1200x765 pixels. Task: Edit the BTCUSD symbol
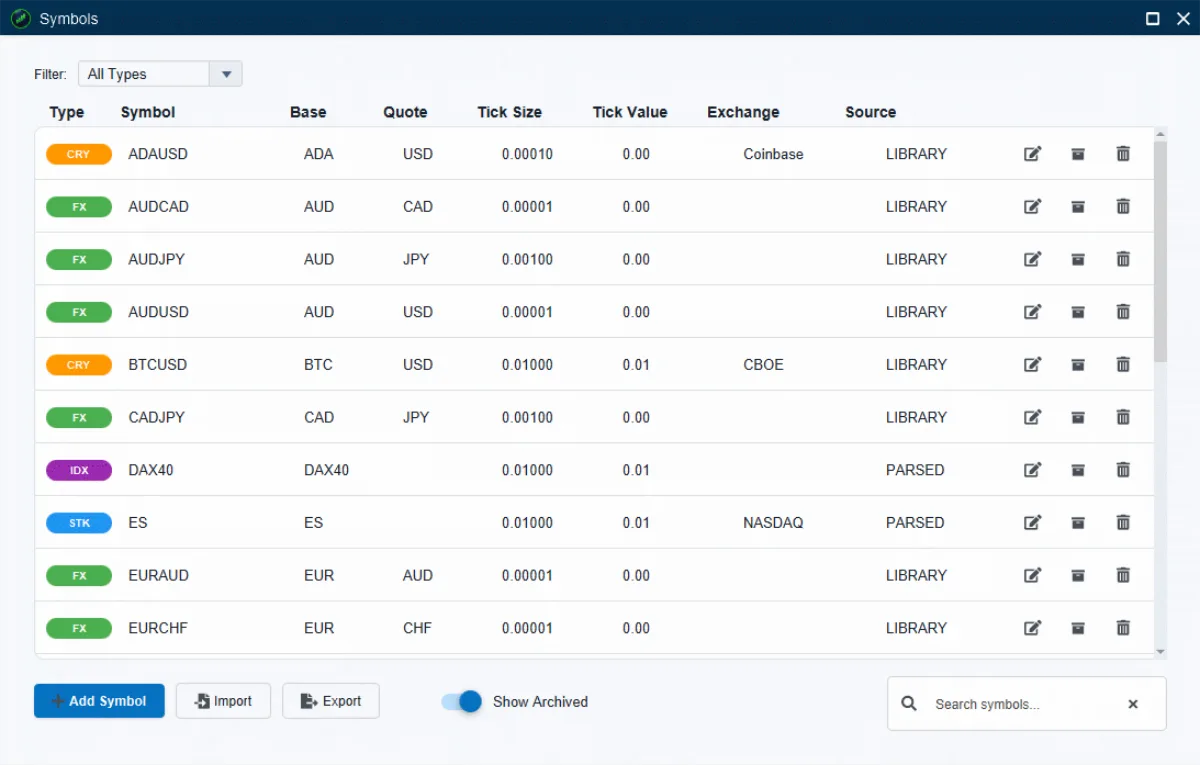(1033, 365)
